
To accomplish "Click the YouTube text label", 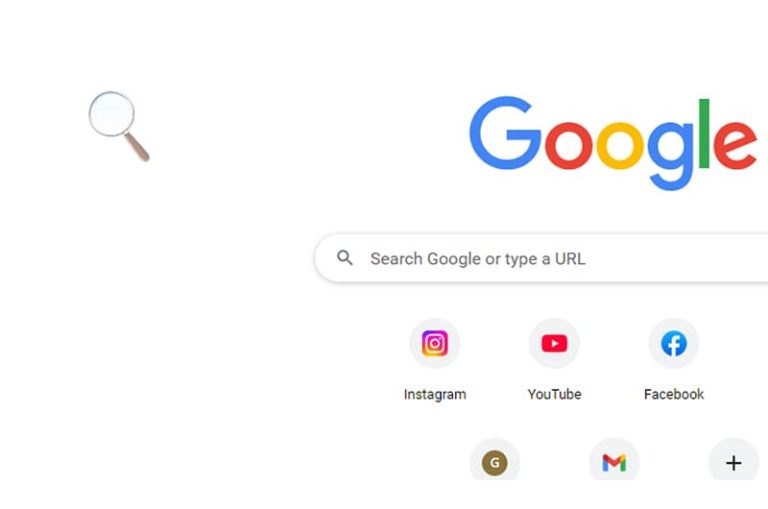I will click(554, 394).
